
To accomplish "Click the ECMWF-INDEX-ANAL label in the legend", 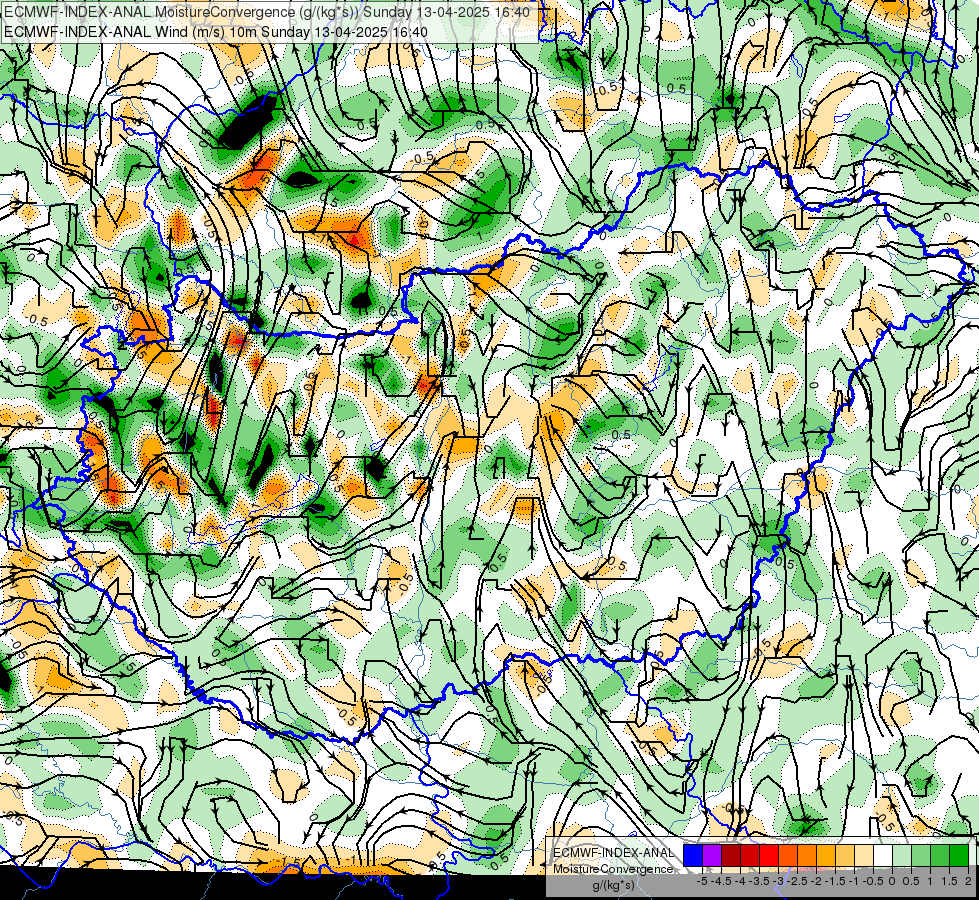I will click(614, 853).
